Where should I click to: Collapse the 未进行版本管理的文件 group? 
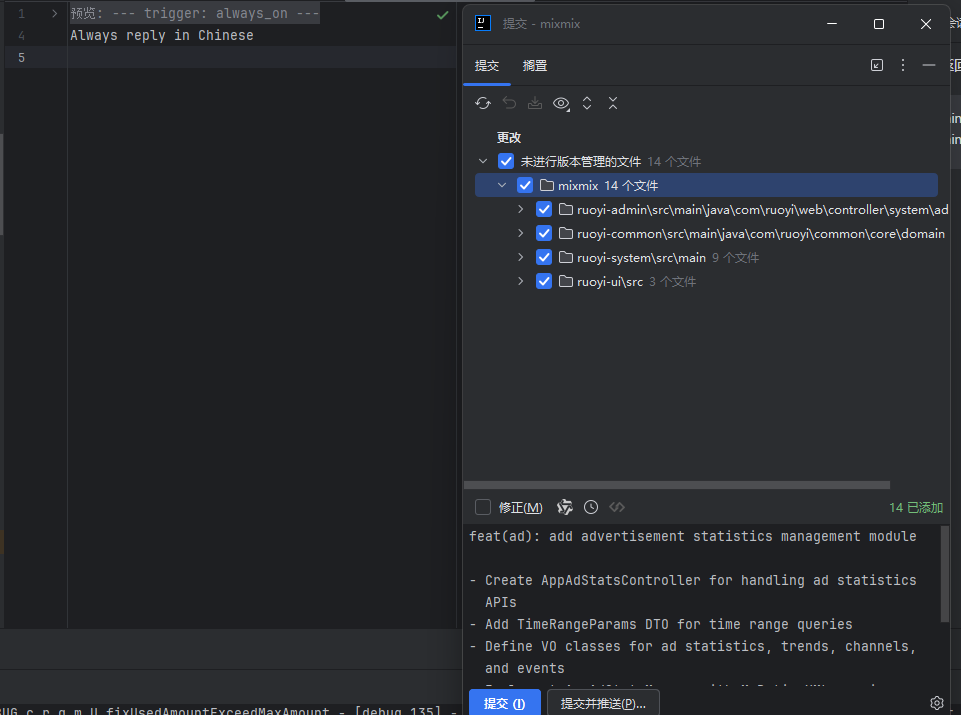483,161
